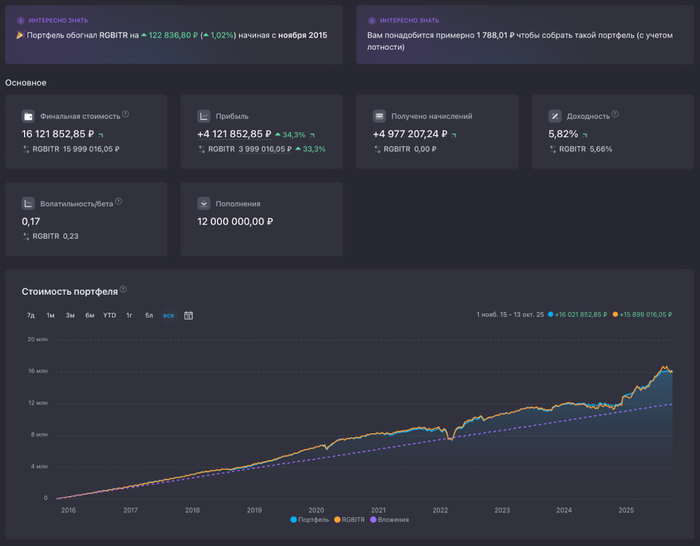
Task: Choose the 5л chart range
Action: click(x=148, y=315)
